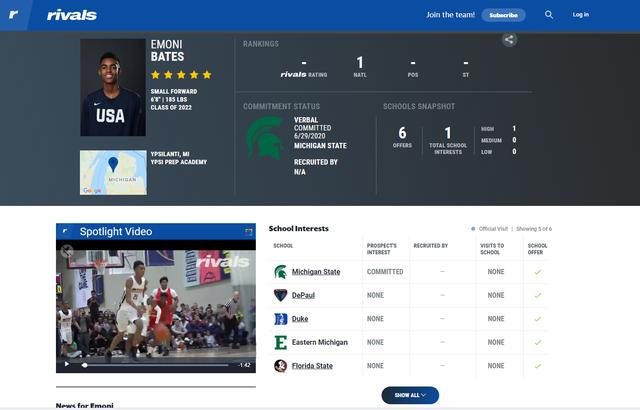Screen dimensions: 640x410
Task: Open the Log in link
Action: point(580,15)
